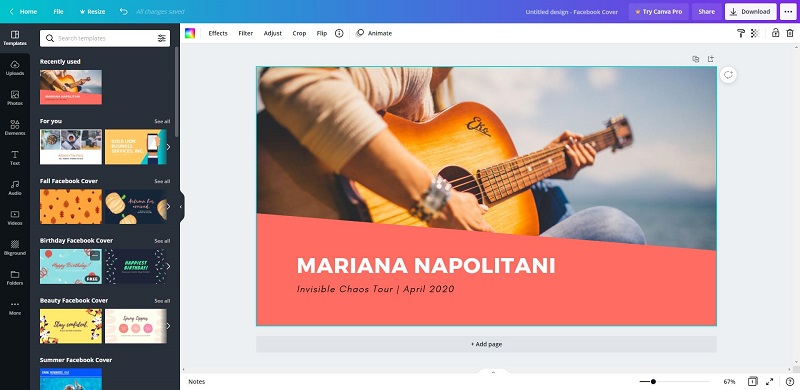Click the undo arrow icon

coord(123,11)
